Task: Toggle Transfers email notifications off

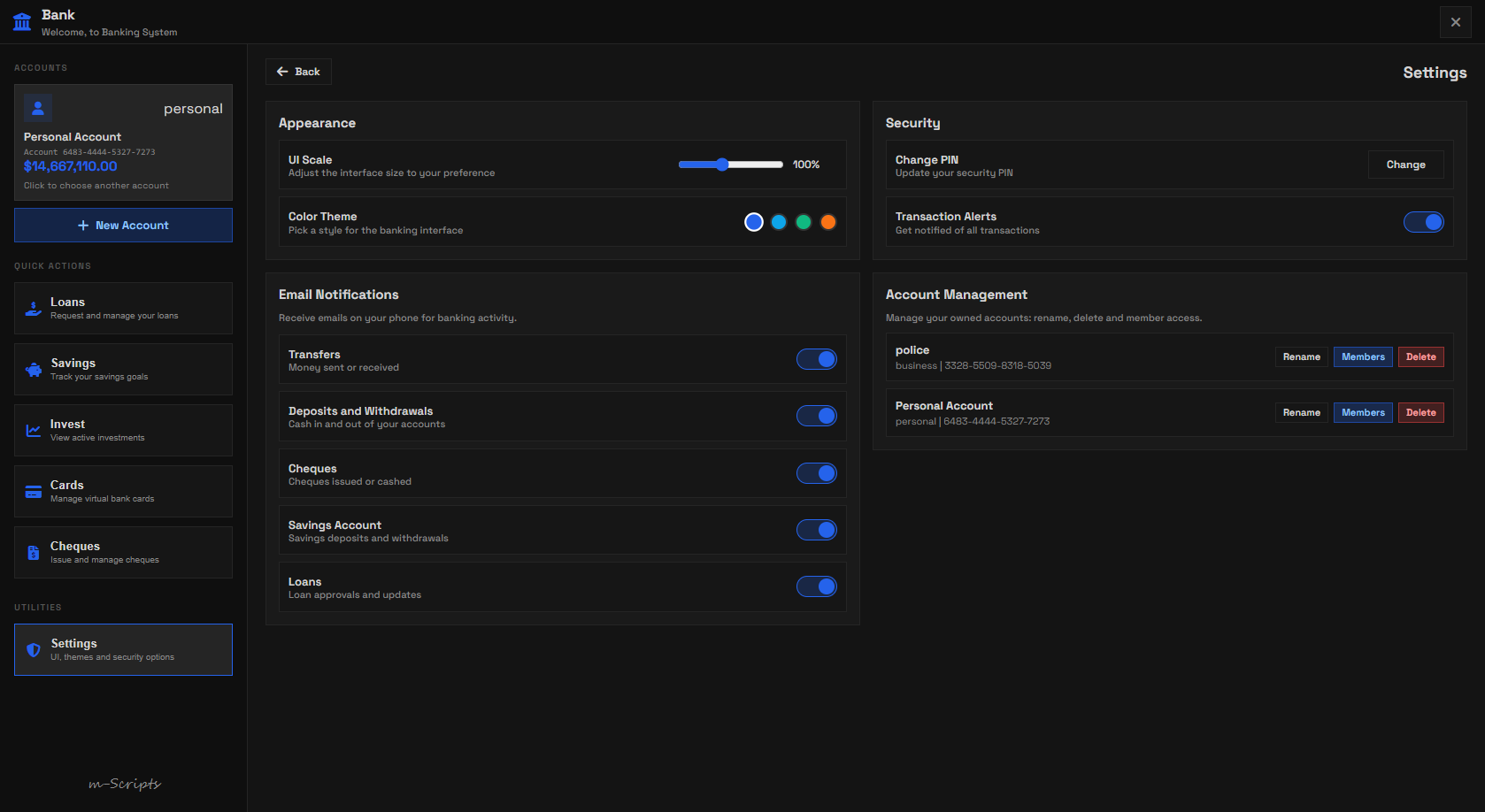Action: click(x=817, y=359)
